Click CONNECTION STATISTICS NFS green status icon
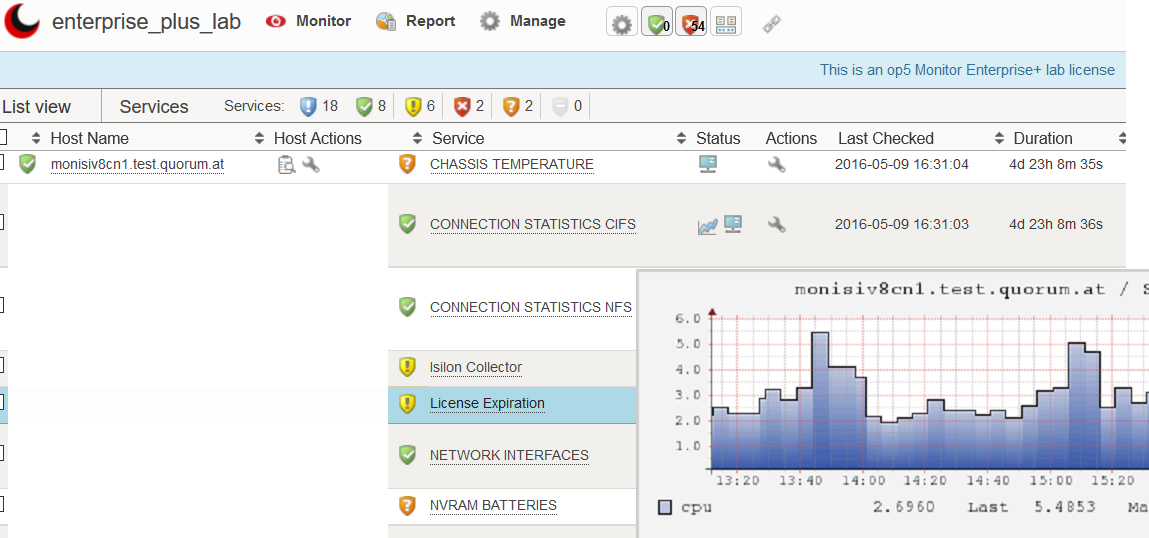Viewport: 1149px width, 538px height. pos(407,306)
